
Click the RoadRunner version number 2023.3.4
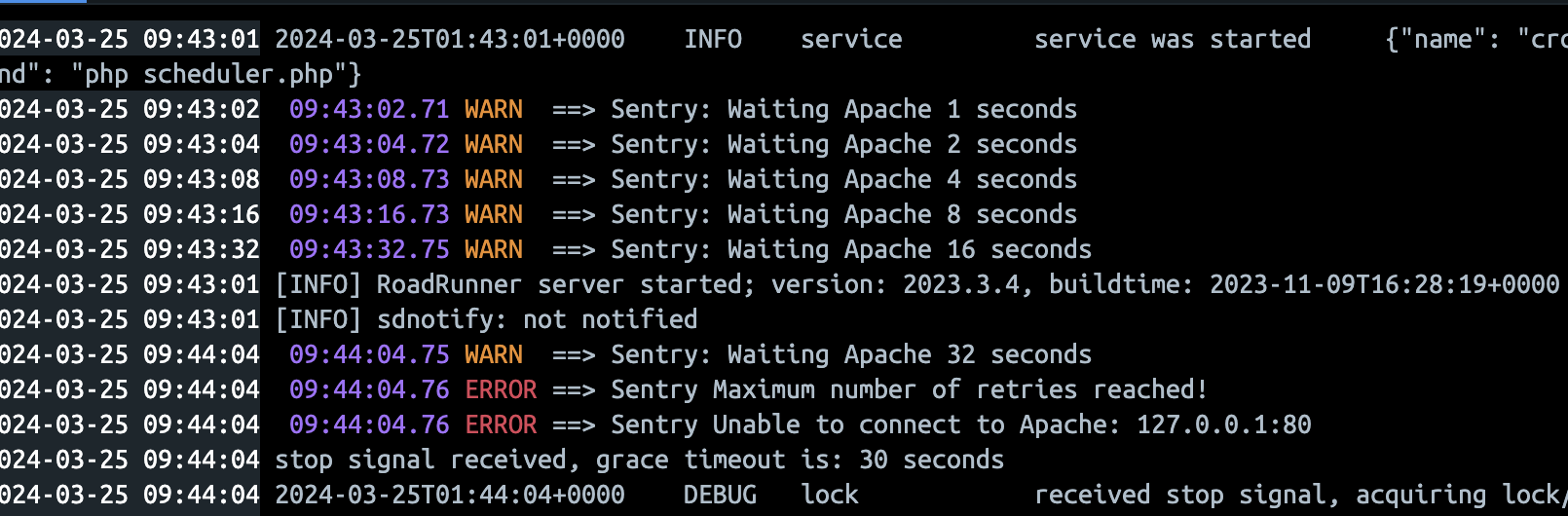[960, 284]
